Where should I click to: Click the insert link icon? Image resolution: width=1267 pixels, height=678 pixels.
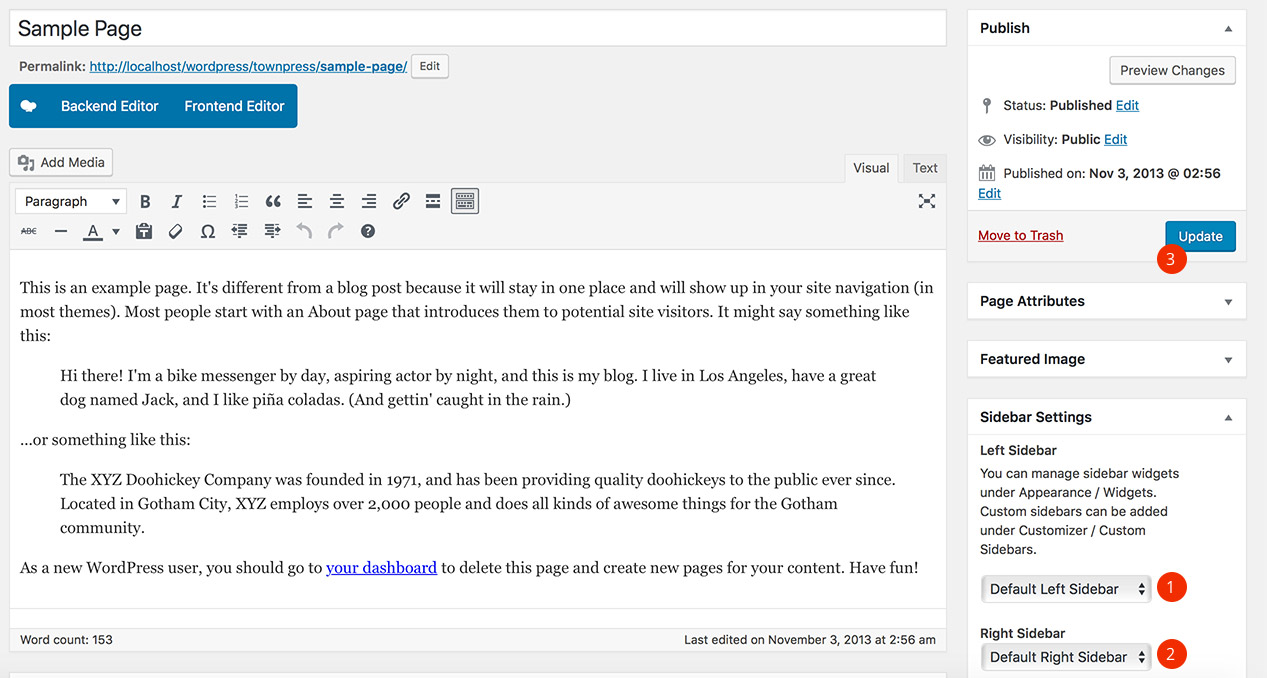(x=401, y=201)
